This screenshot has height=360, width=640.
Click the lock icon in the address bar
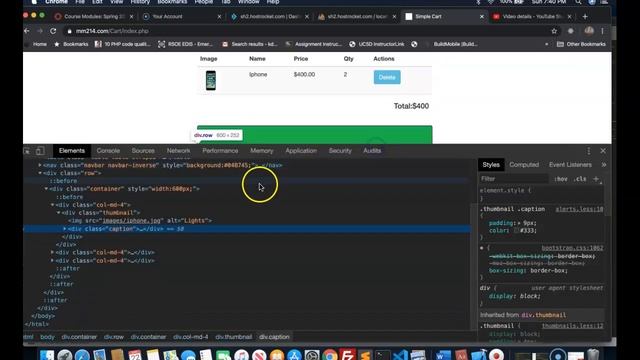click(x=69, y=31)
